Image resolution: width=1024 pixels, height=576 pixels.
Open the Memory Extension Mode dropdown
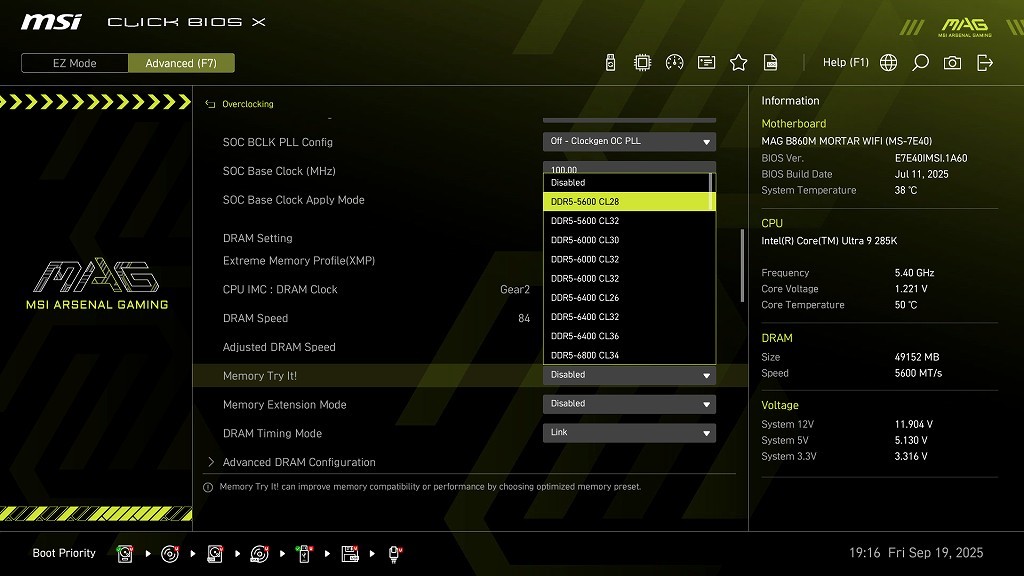click(629, 404)
